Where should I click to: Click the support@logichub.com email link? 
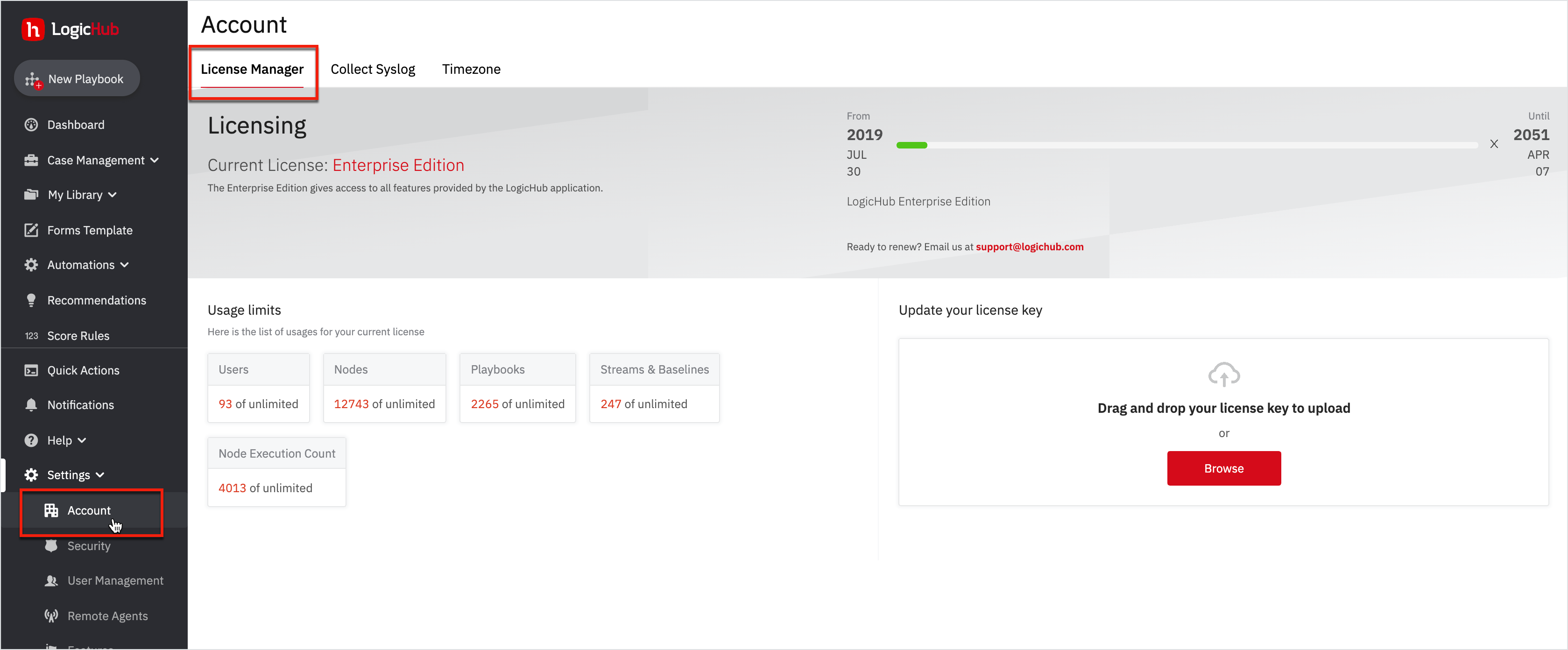coord(1029,247)
